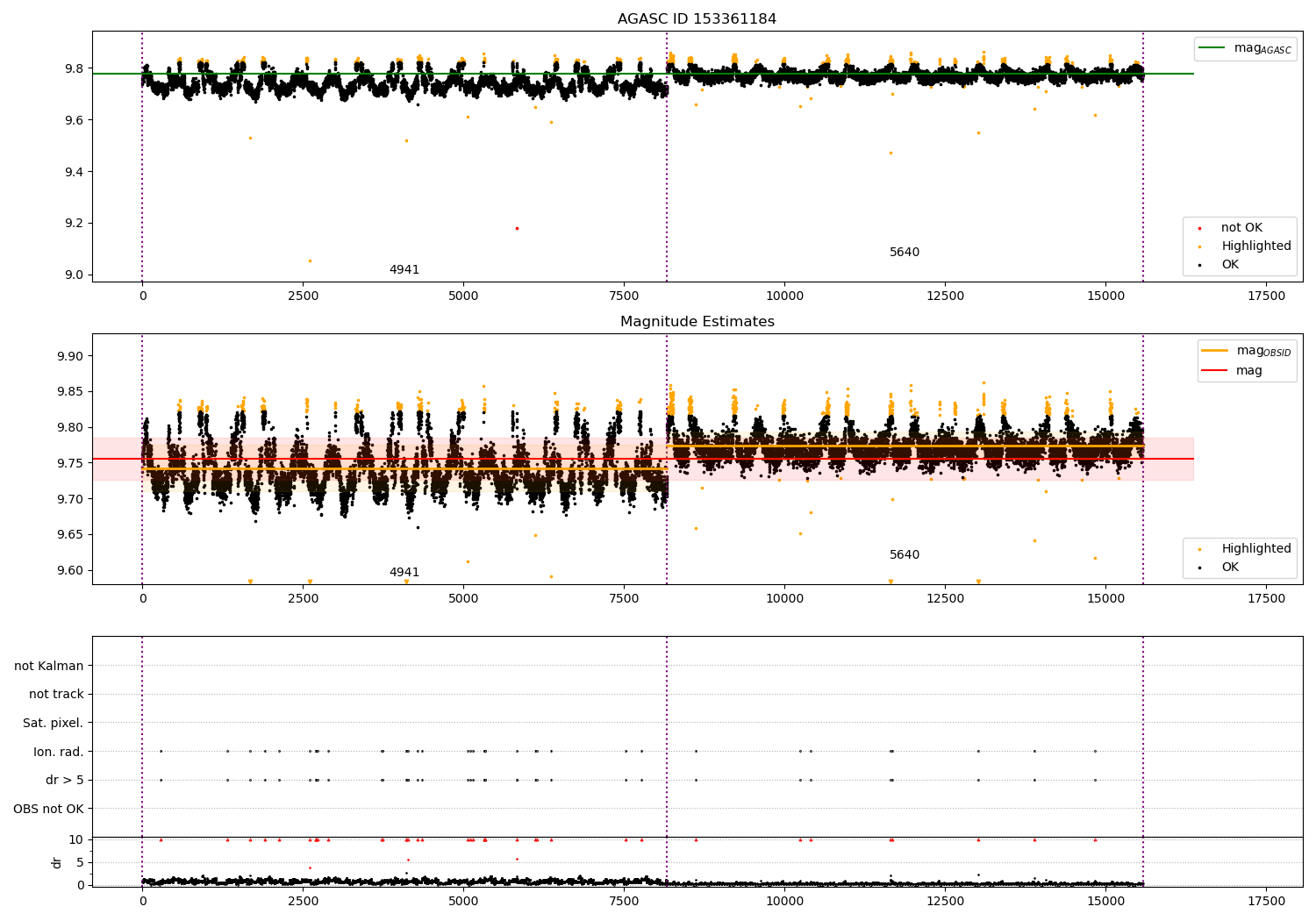Click the red line sample for mag legend
This screenshot has height=921, width=1316.
pos(1215,371)
